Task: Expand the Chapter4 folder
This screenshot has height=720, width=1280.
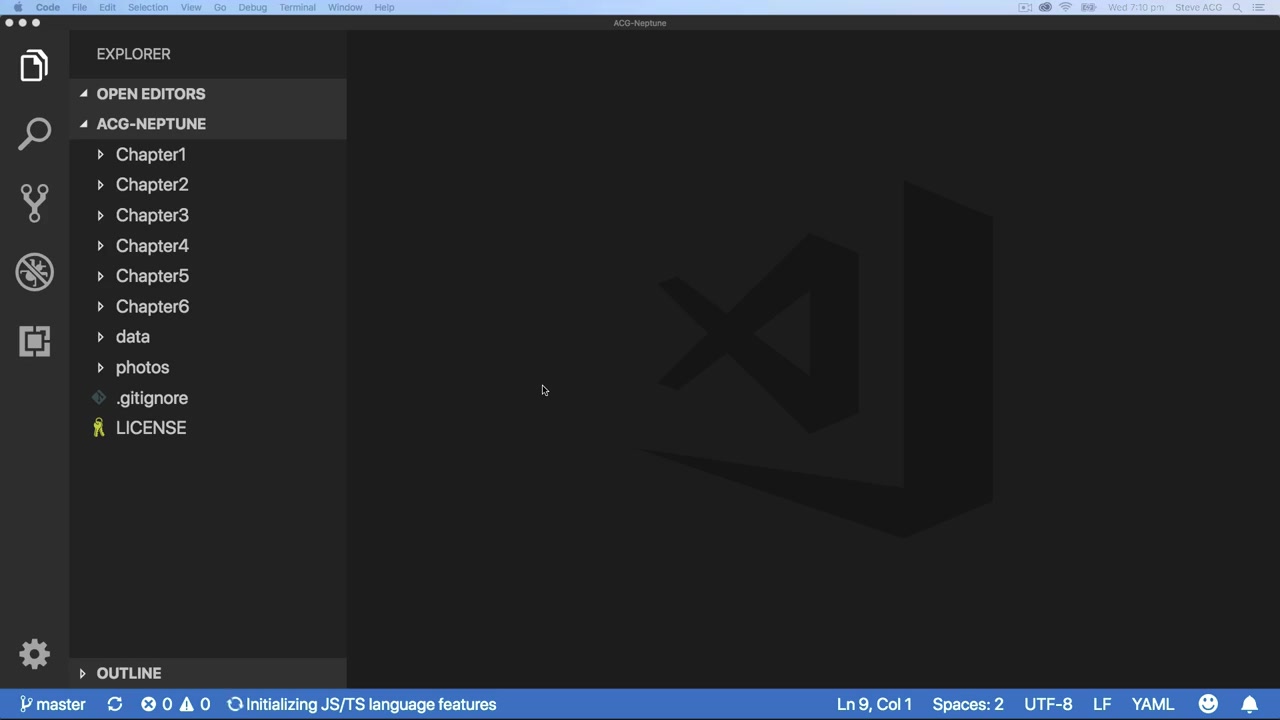Action: pos(100,246)
